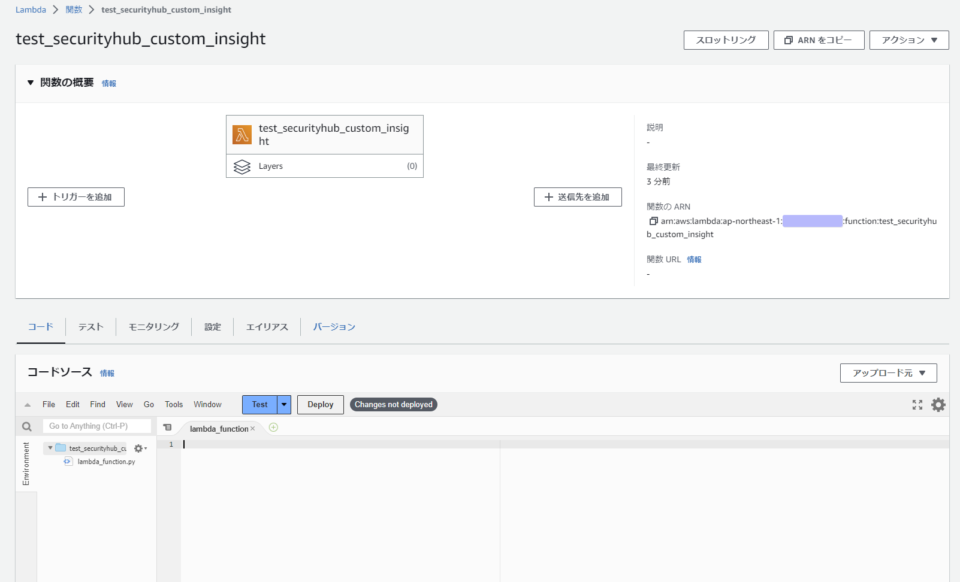Open the Find menu in the code editor

(x=98, y=405)
